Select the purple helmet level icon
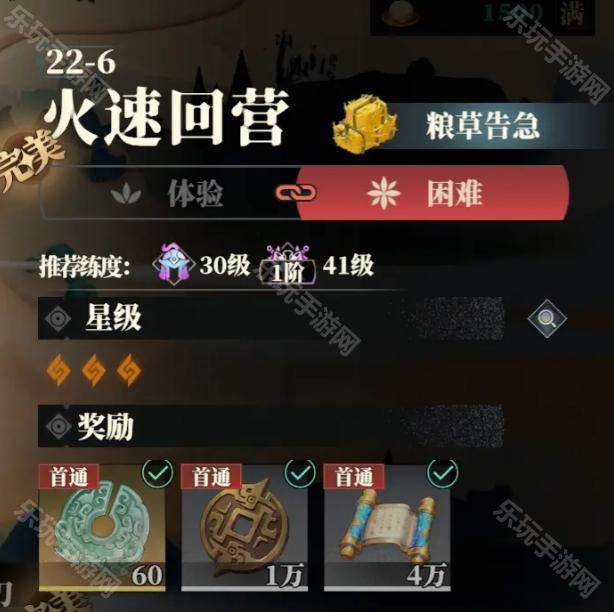Viewport: 614px width, 612px height. point(174,264)
